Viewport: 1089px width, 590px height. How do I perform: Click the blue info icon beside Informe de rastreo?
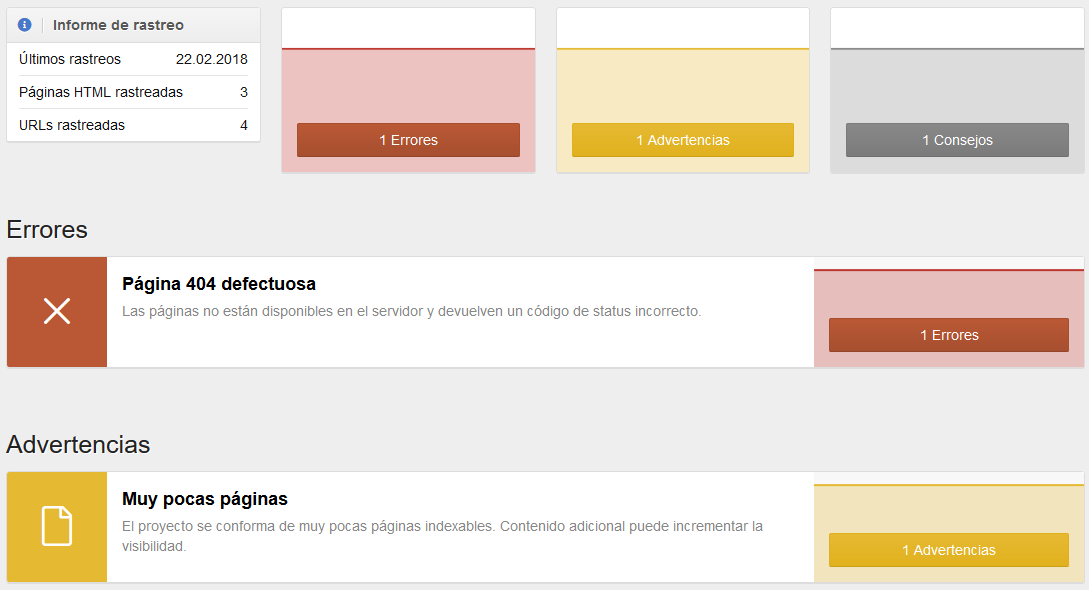(x=24, y=25)
